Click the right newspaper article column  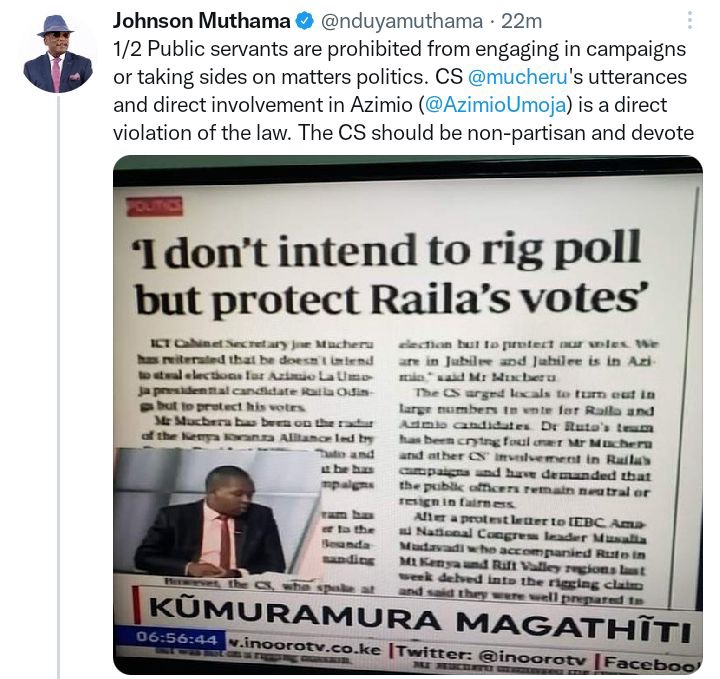click(x=527, y=471)
